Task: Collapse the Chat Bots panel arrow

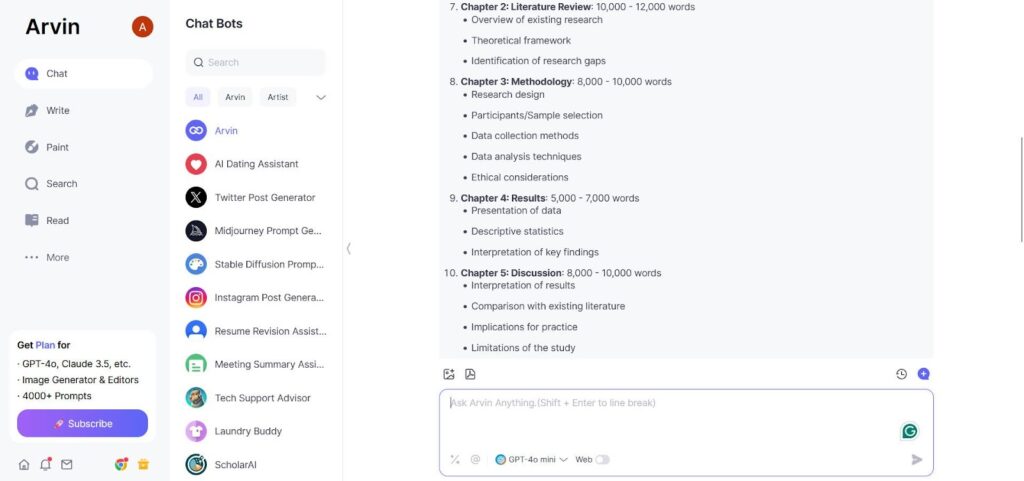Action: pyautogui.click(x=349, y=248)
